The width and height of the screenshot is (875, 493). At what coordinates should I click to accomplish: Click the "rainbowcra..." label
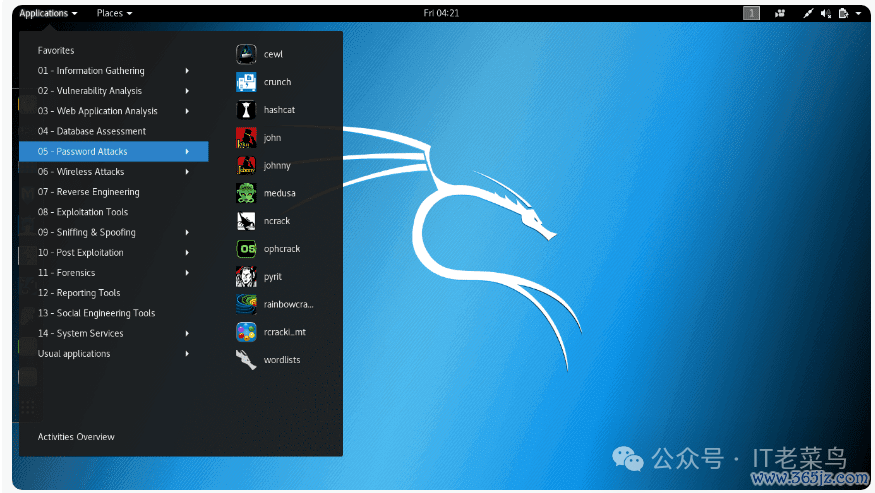[x=289, y=304]
